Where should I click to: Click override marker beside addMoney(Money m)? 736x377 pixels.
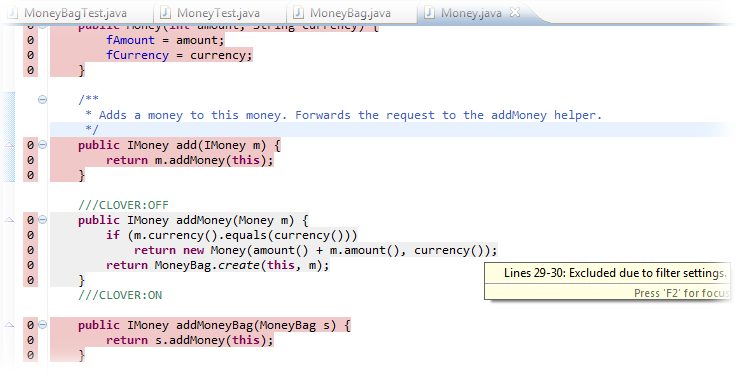click(x=9, y=220)
